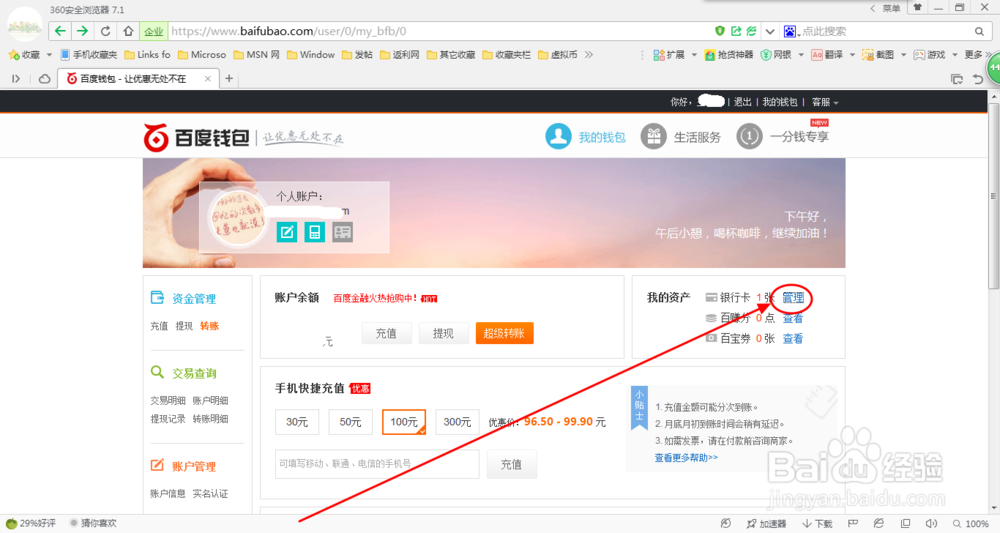
Task: Reload the page with refresh icon
Action: click(x=105, y=31)
